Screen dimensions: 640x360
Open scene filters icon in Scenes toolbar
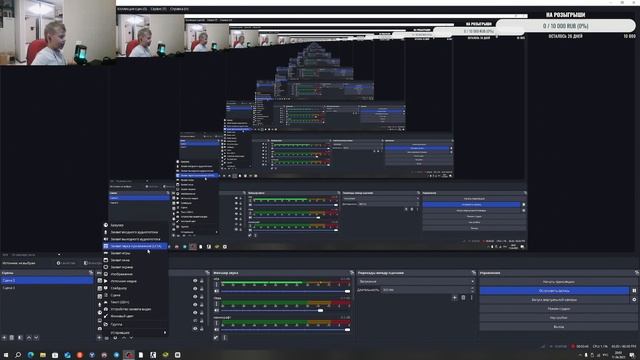tap(20, 338)
